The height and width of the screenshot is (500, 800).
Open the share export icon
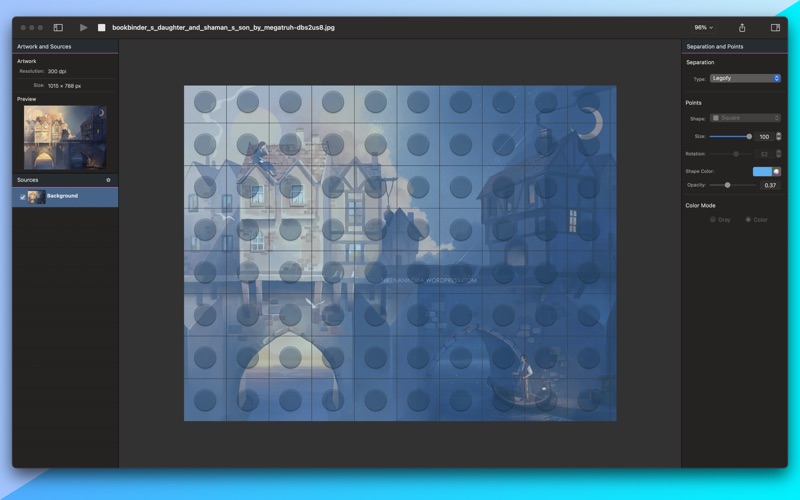[x=742, y=28]
